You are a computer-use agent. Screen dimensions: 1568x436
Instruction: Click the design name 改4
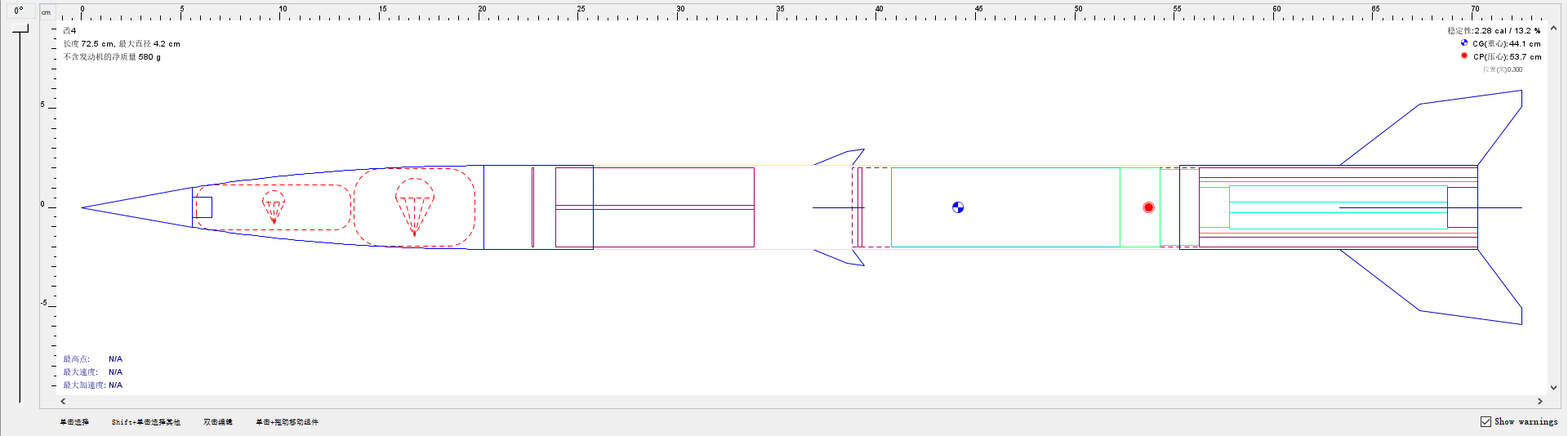pos(69,31)
